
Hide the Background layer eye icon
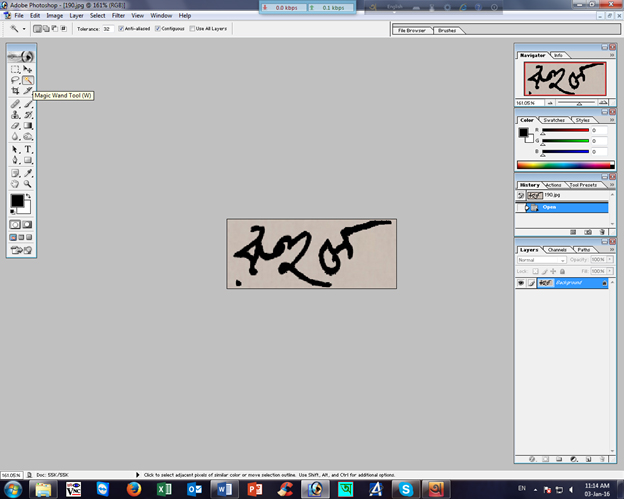coord(521,283)
